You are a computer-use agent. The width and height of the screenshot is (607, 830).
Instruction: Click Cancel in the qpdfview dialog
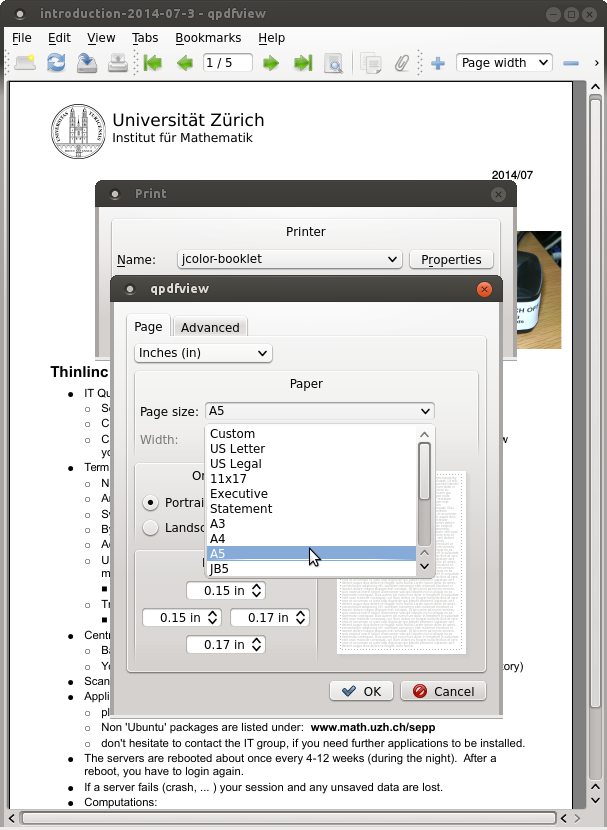point(443,691)
